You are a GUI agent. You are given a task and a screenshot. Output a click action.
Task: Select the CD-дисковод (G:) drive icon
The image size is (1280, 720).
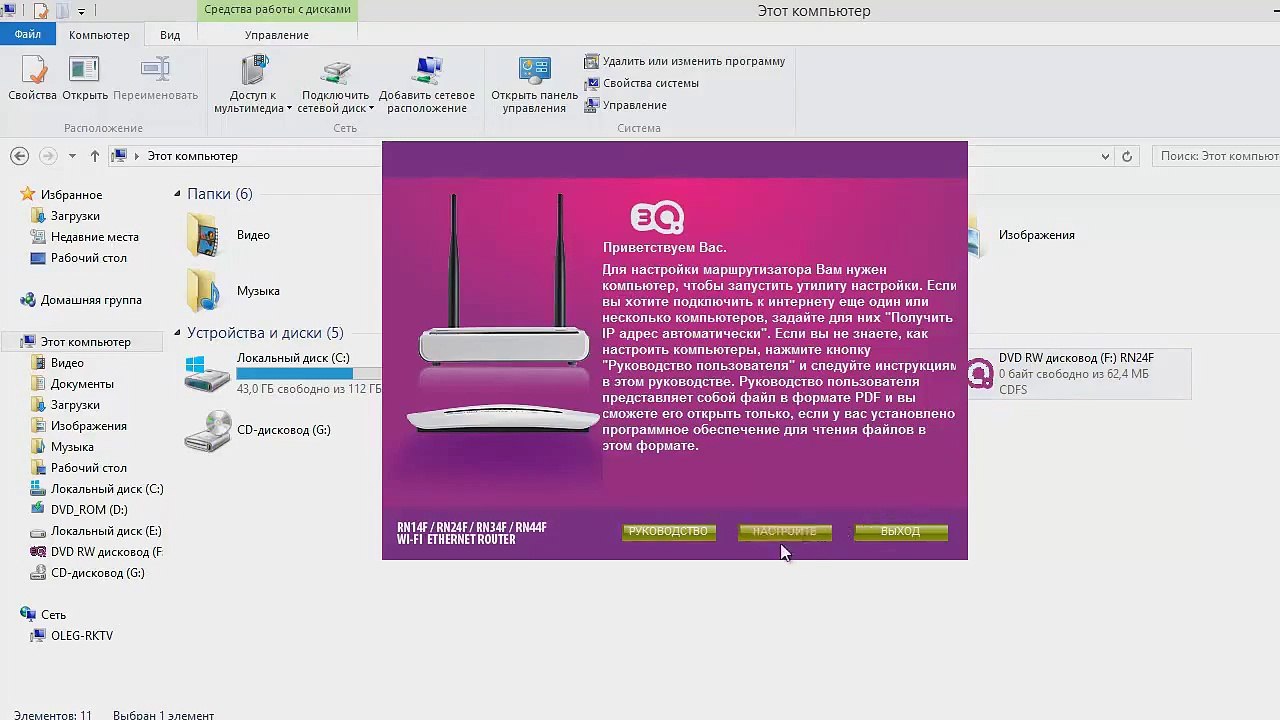(208, 431)
